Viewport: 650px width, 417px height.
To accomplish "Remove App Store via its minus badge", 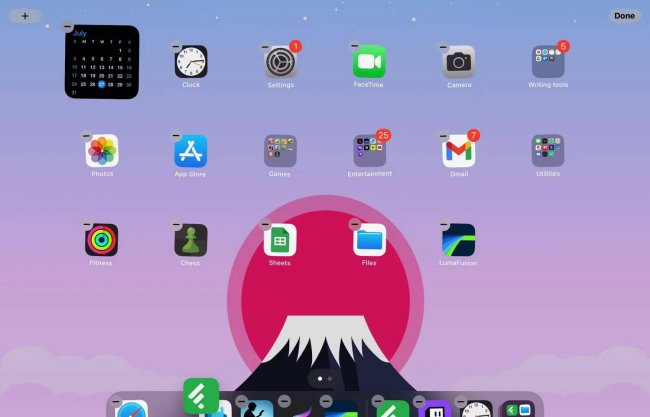I will [x=176, y=135].
